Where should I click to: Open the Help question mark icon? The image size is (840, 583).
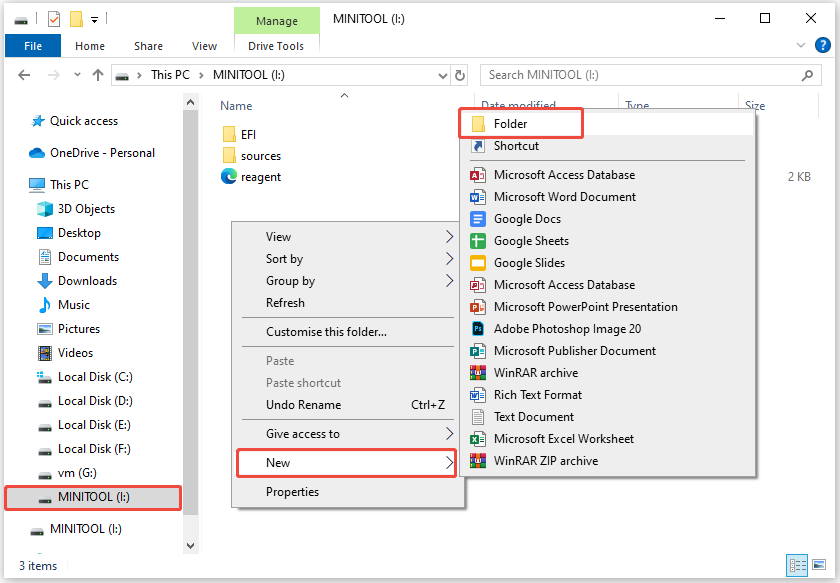tap(822, 45)
